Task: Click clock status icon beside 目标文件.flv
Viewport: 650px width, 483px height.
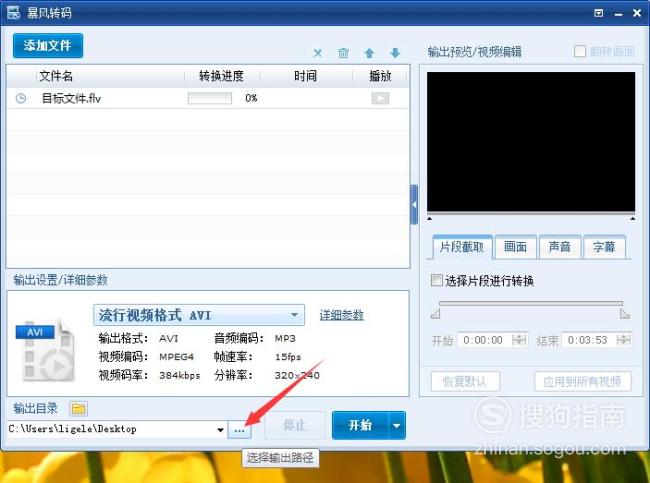Action: coord(21,98)
